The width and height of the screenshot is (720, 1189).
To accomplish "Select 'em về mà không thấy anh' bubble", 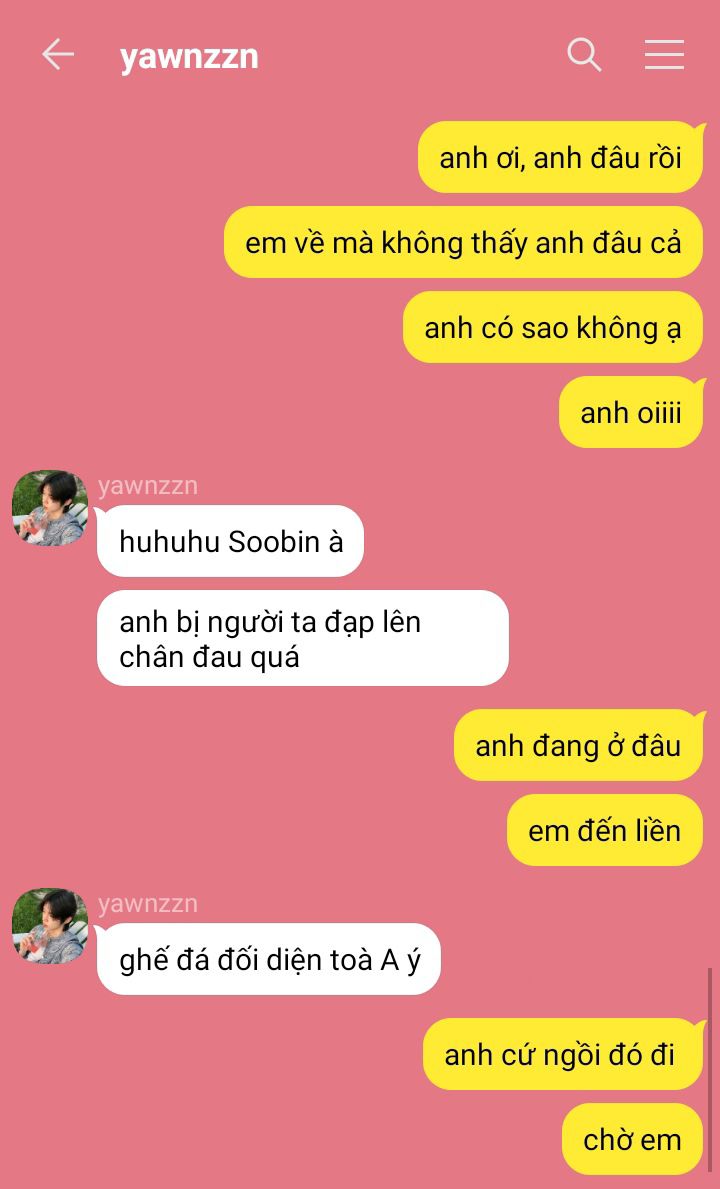I will pyautogui.click(x=464, y=243).
